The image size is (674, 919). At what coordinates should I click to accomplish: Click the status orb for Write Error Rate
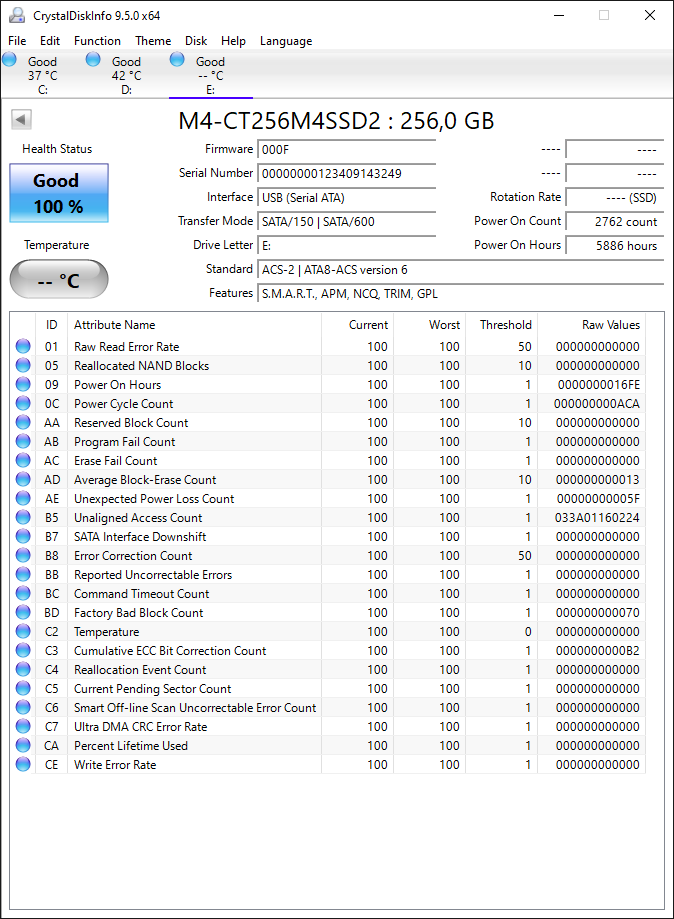tap(23, 764)
